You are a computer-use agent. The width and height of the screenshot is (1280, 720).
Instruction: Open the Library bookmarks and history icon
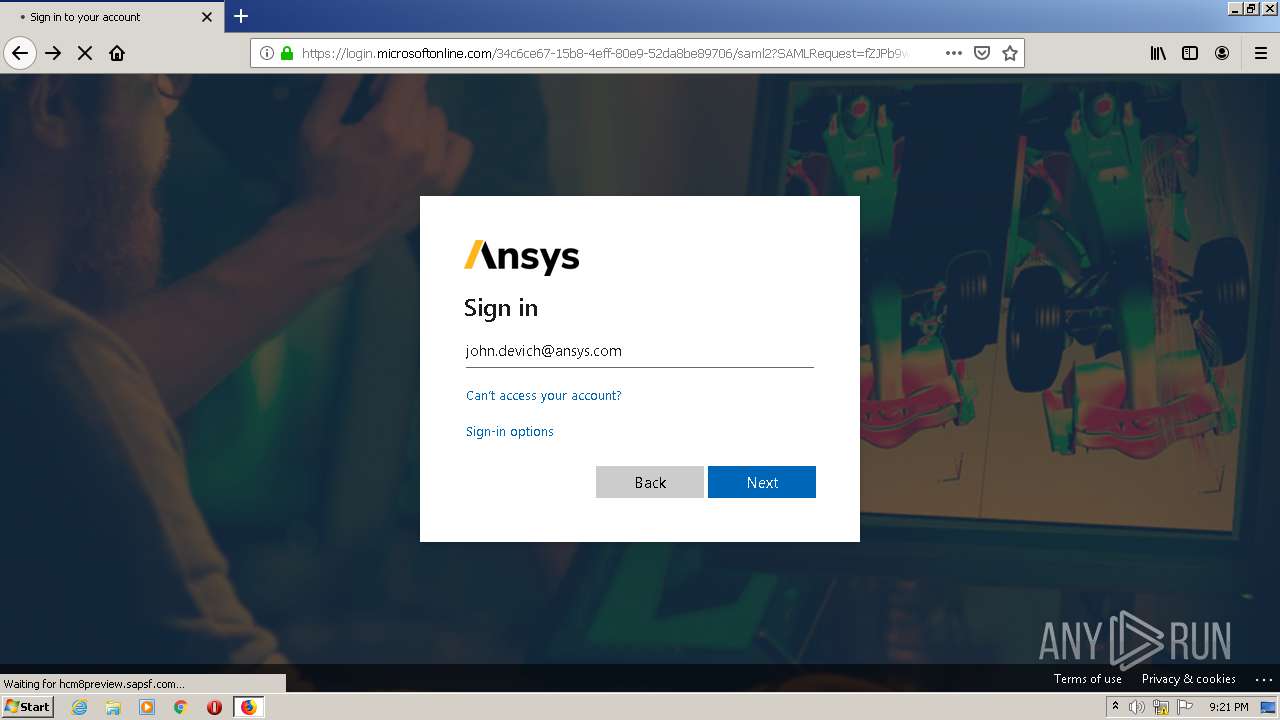[x=1158, y=53]
